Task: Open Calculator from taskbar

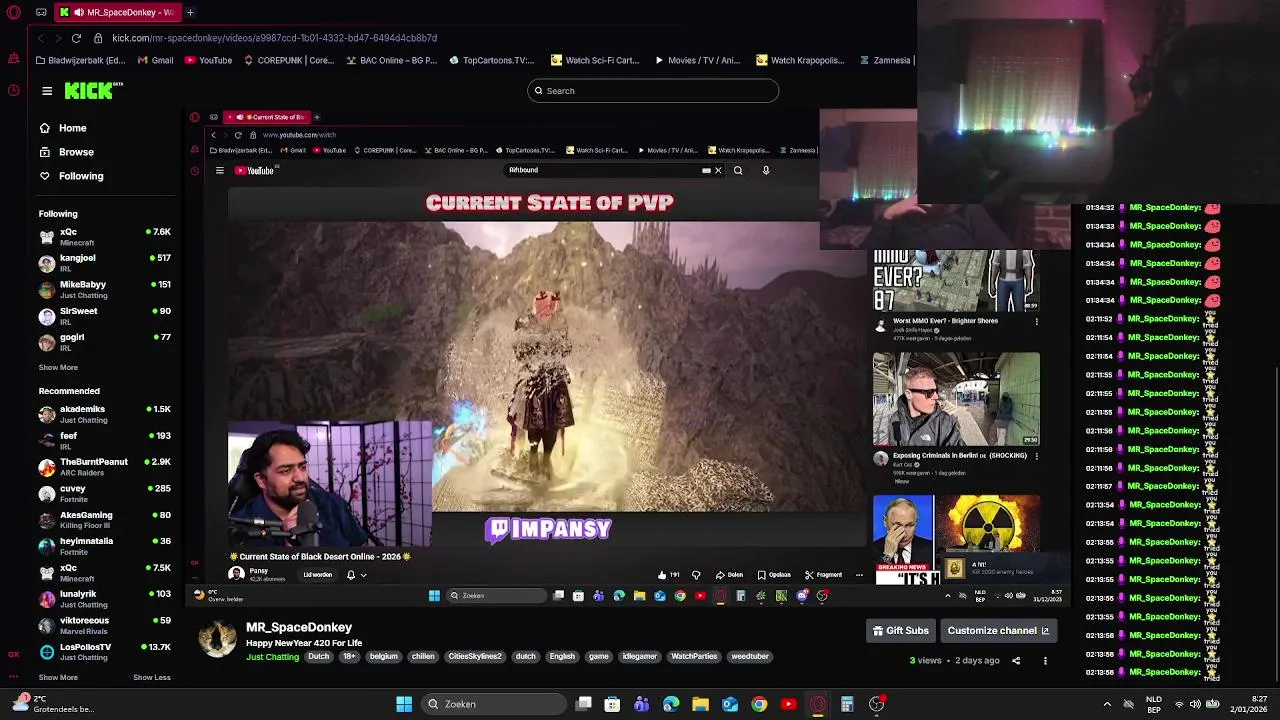Action: click(847, 704)
